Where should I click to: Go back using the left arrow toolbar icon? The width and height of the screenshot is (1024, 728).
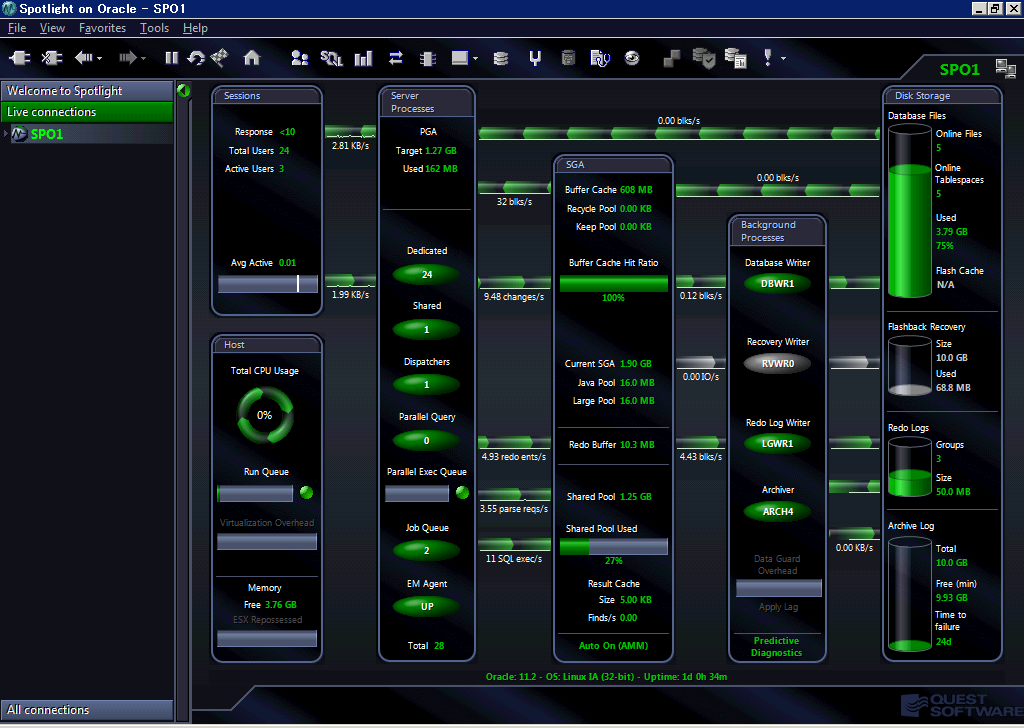tap(84, 58)
